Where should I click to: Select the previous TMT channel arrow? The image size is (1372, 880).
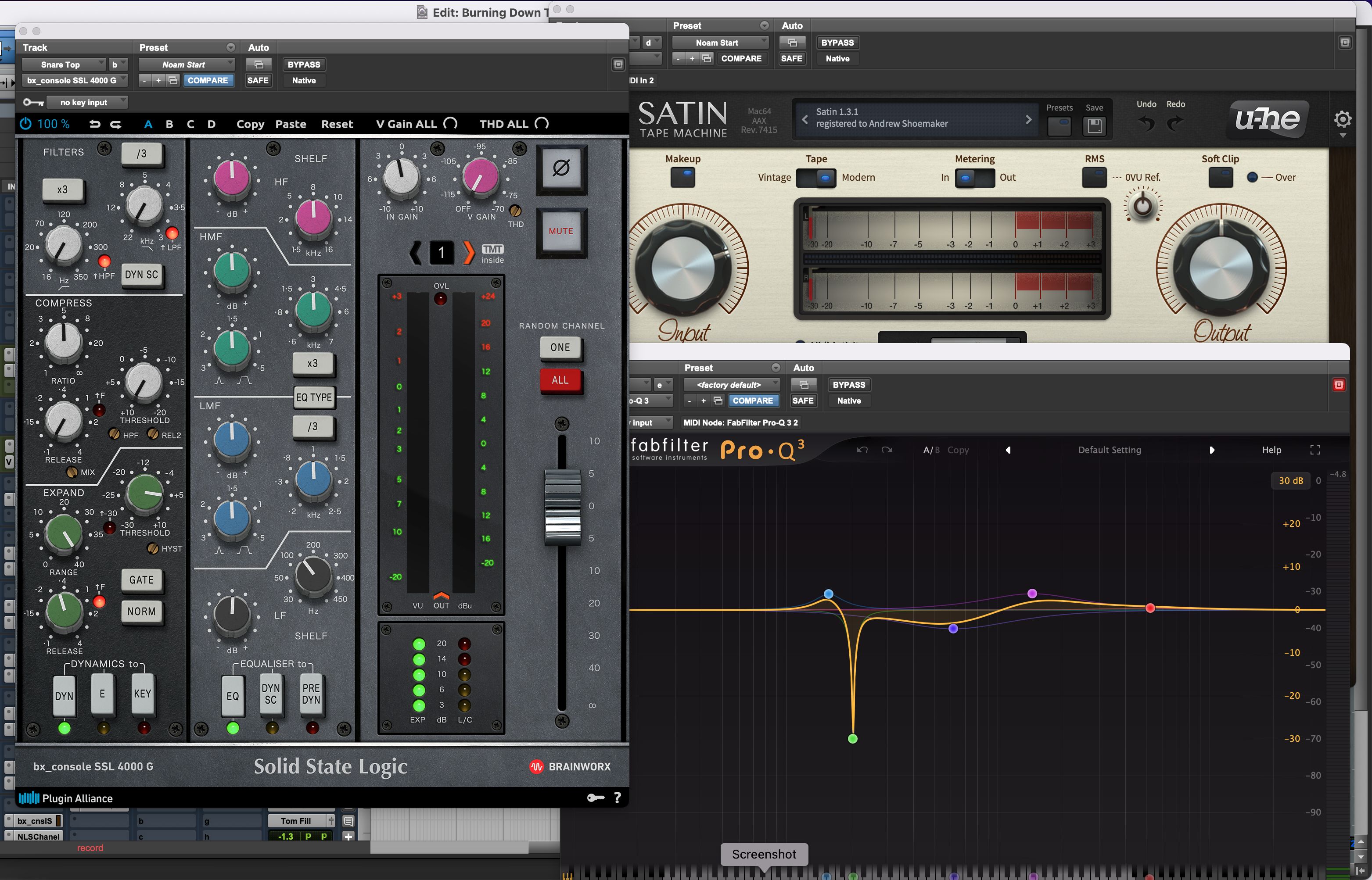(x=416, y=253)
